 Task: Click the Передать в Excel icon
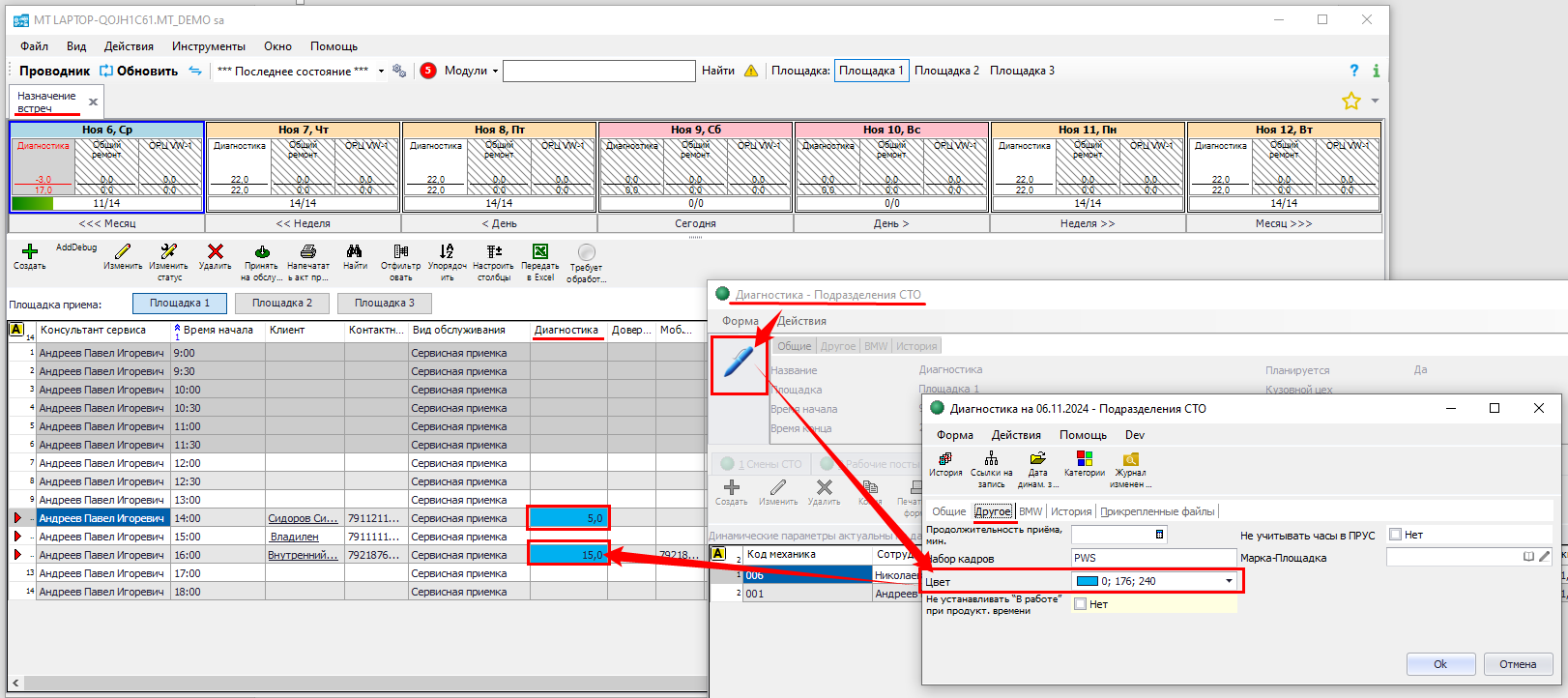coord(539,252)
